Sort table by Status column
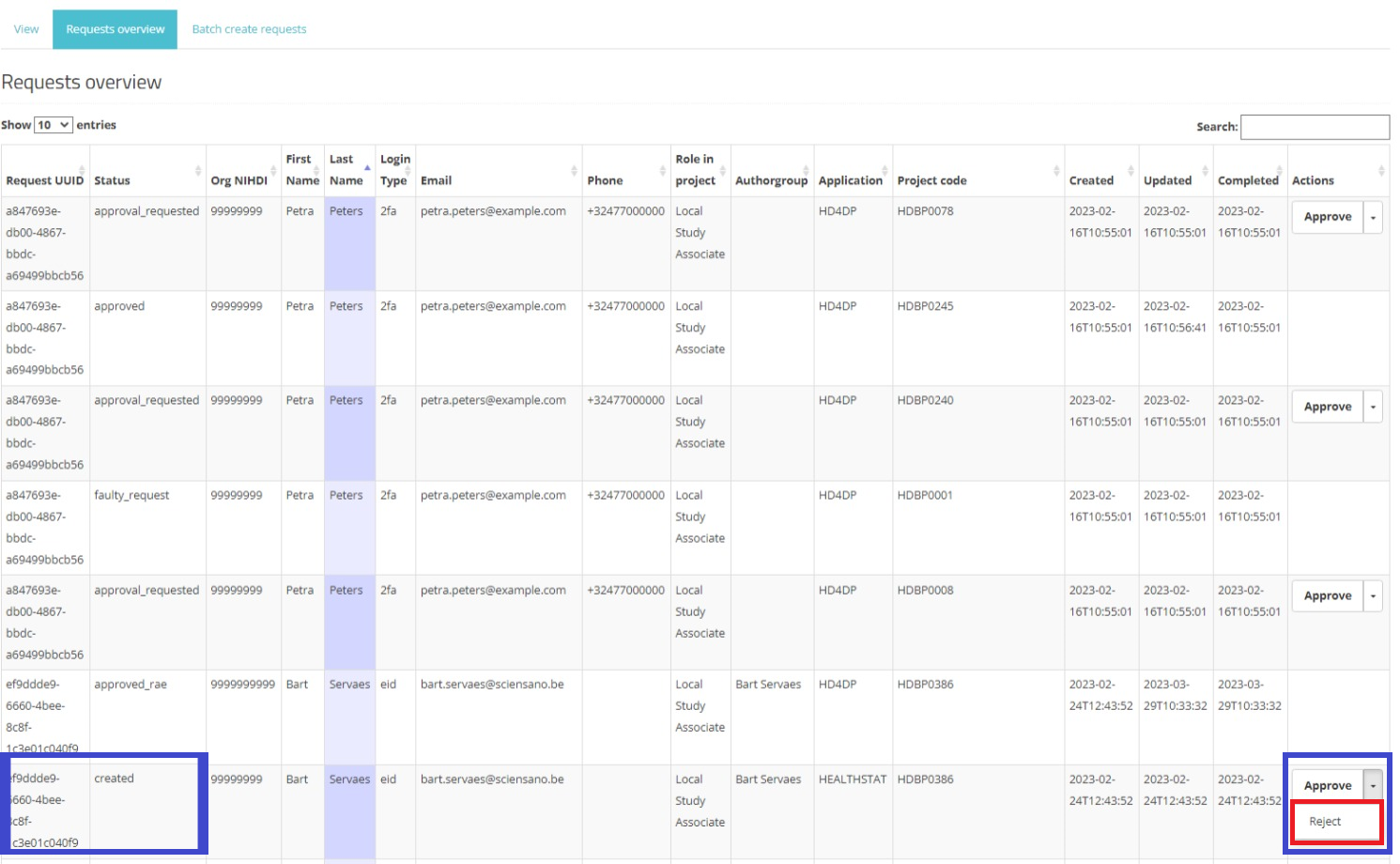 [146, 180]
